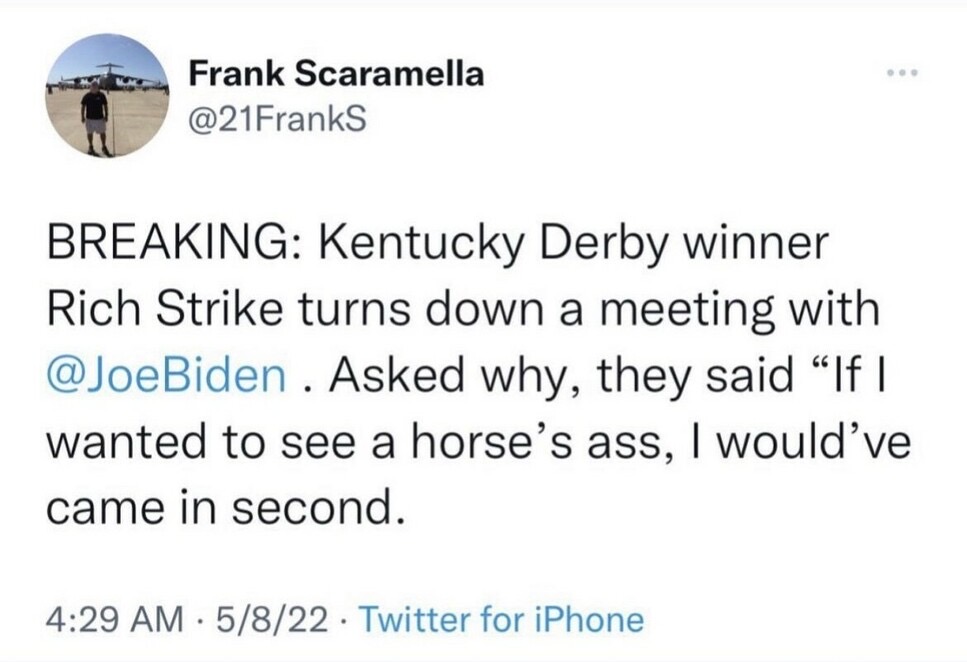Open the three-dot more options menu
This screenshot has height=662, width=967.
(903, 73)
